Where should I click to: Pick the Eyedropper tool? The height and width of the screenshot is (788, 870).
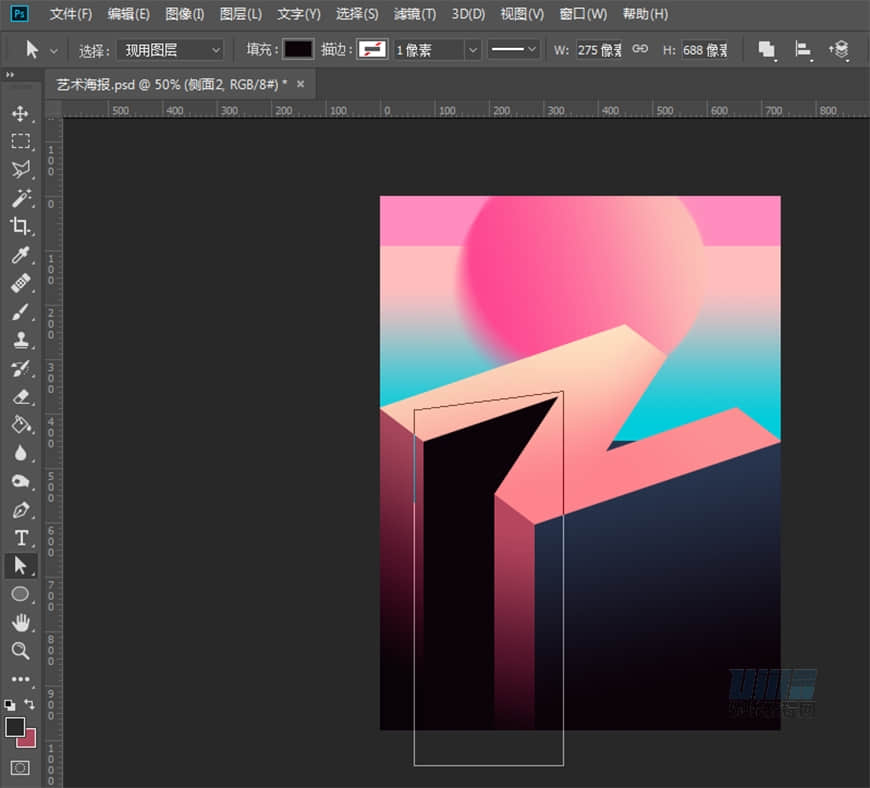point(20,255)
